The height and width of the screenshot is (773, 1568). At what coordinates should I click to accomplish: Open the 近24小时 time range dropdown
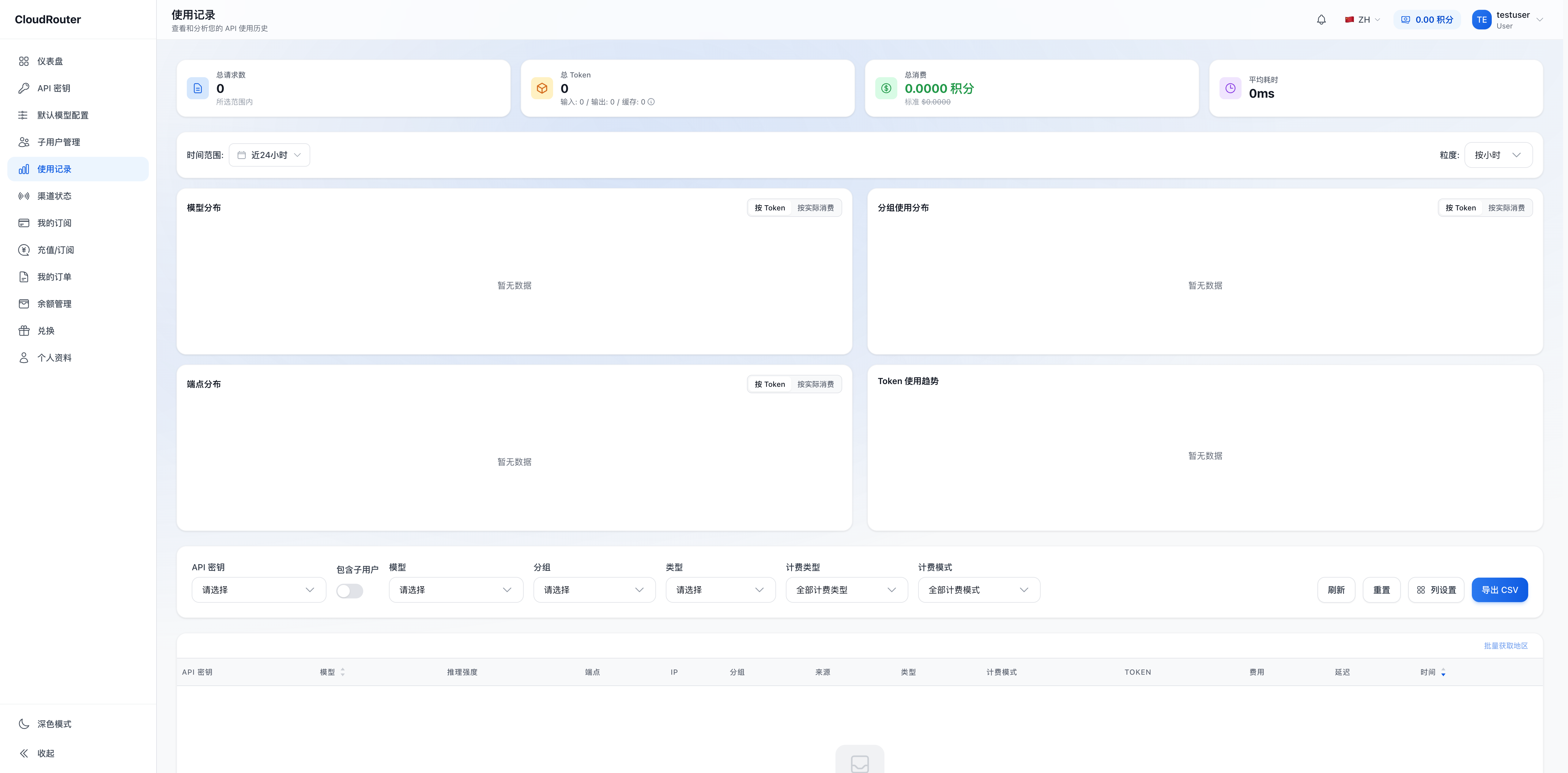(x=269, y=155)
